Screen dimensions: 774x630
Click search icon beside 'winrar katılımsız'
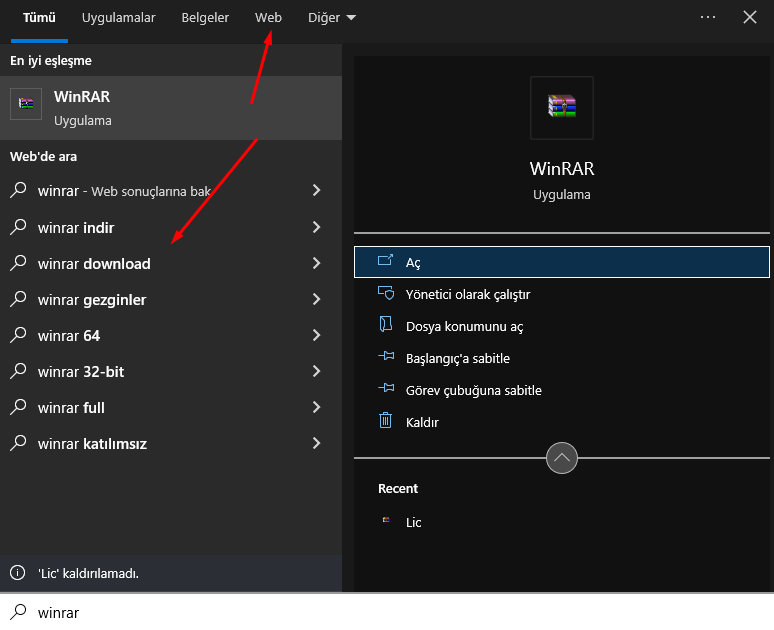[x=18, y=443]
